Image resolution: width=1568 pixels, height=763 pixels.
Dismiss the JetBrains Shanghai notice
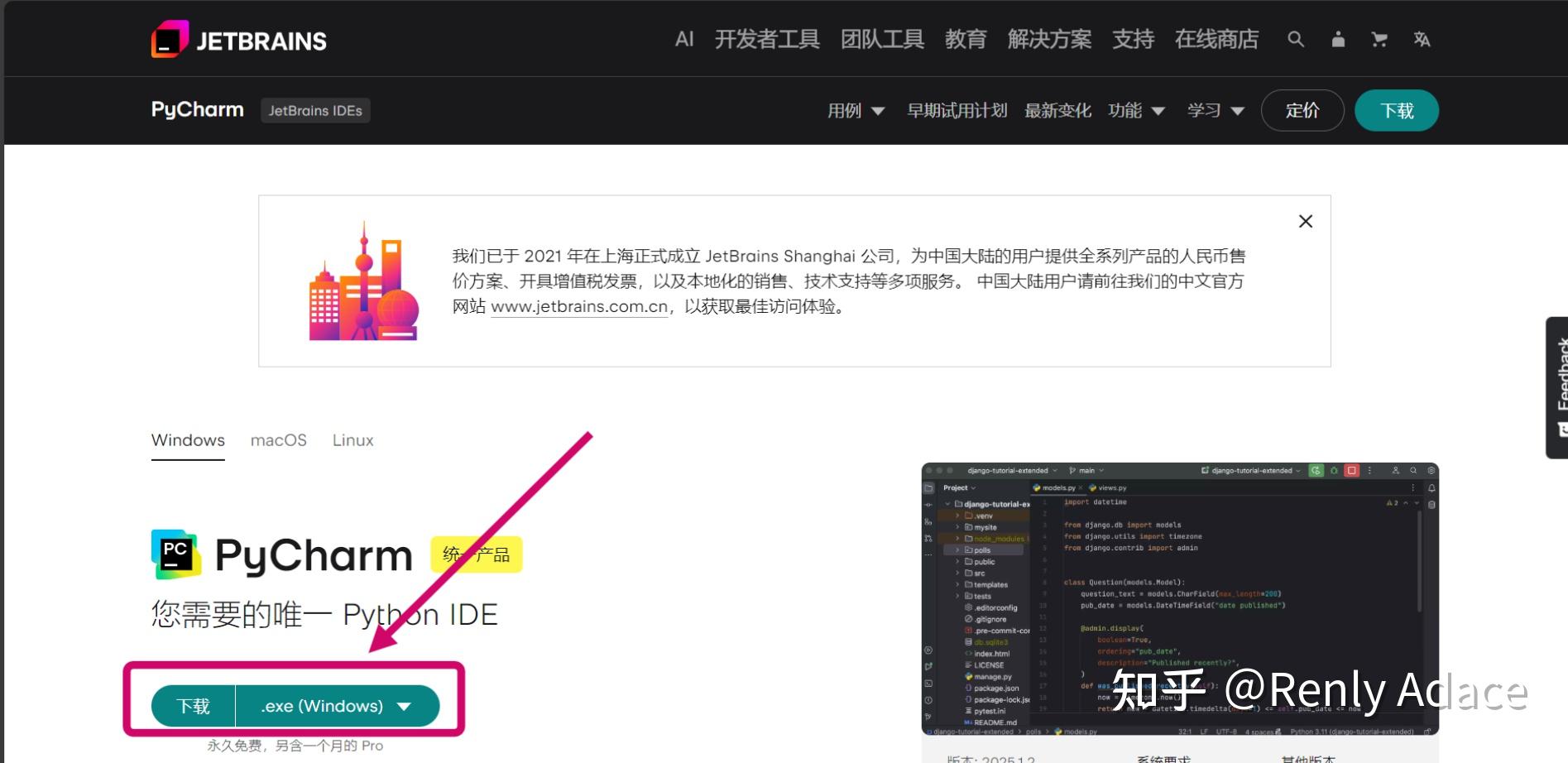pos(1305,221)
